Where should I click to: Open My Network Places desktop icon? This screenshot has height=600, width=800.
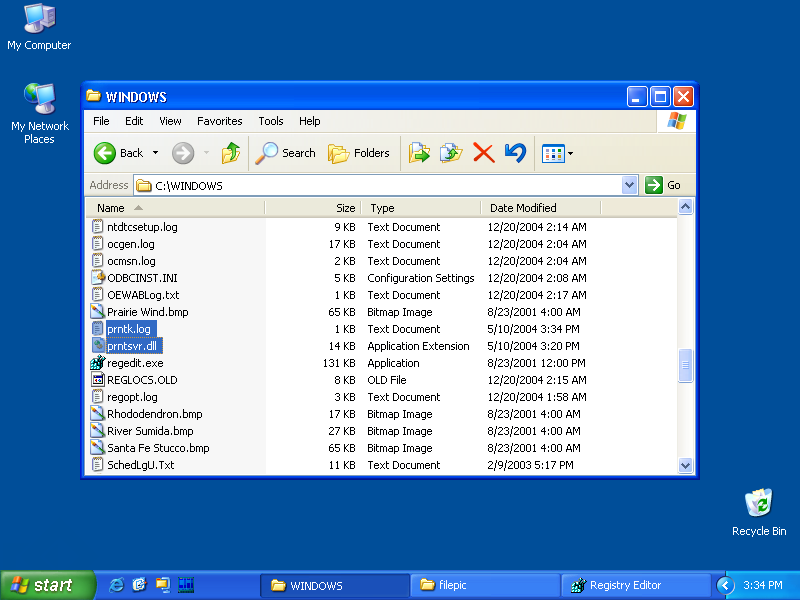point(39,113)
